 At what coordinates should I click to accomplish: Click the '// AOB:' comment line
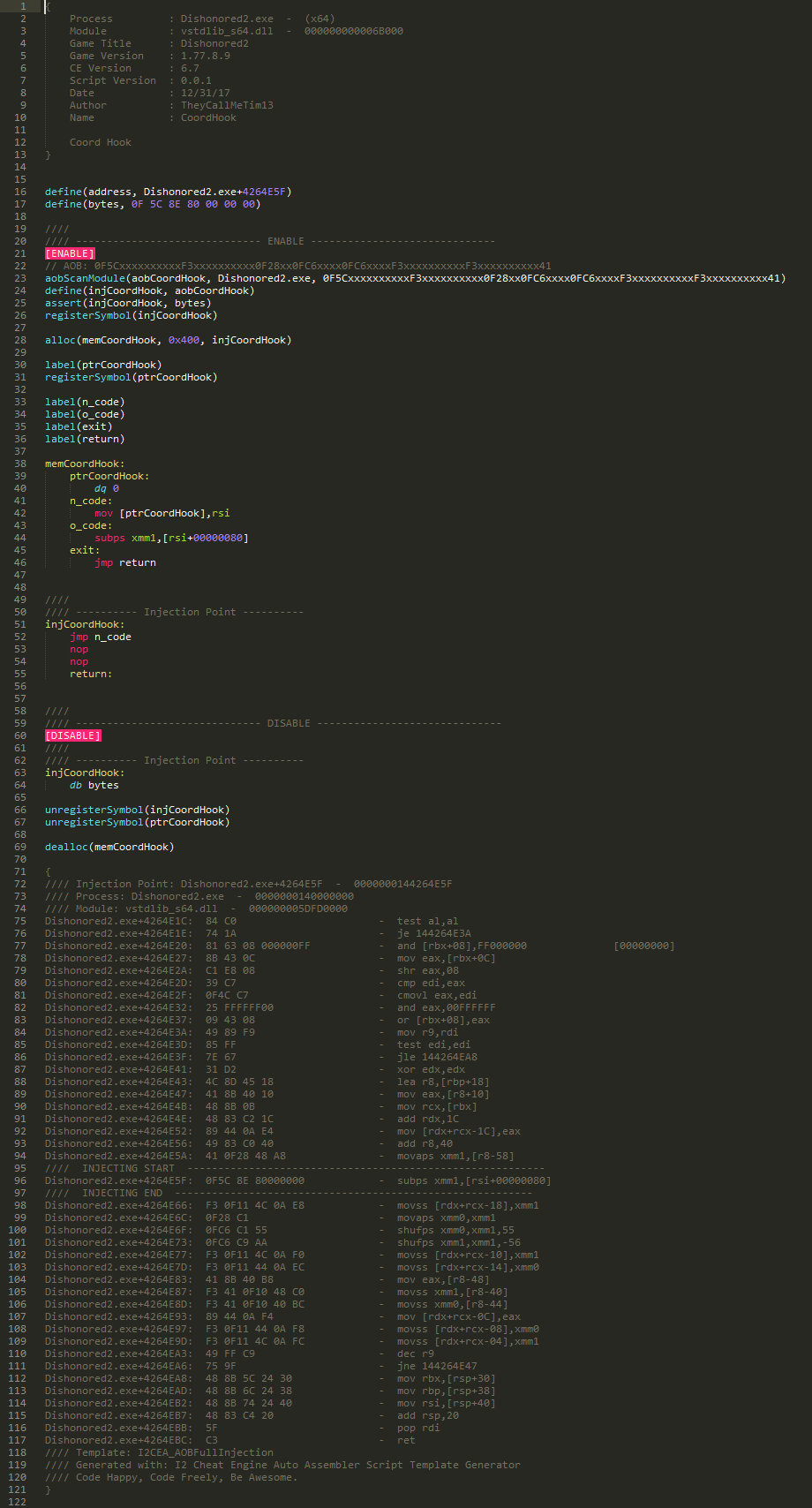(298, 266)
